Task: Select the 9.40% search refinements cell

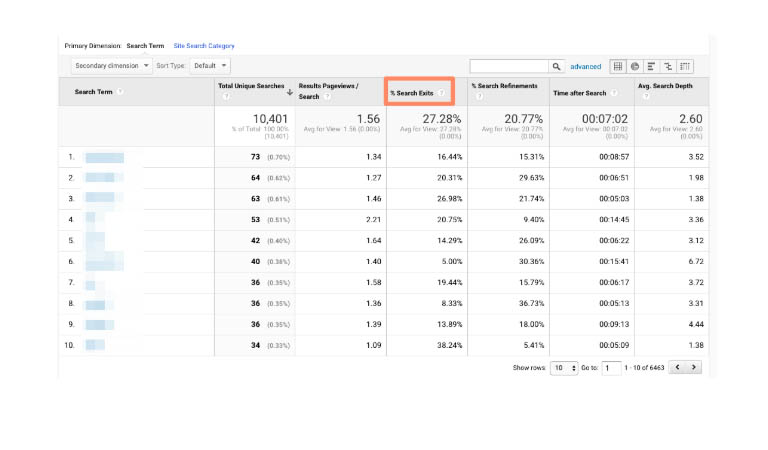Action: pos(534,219)
